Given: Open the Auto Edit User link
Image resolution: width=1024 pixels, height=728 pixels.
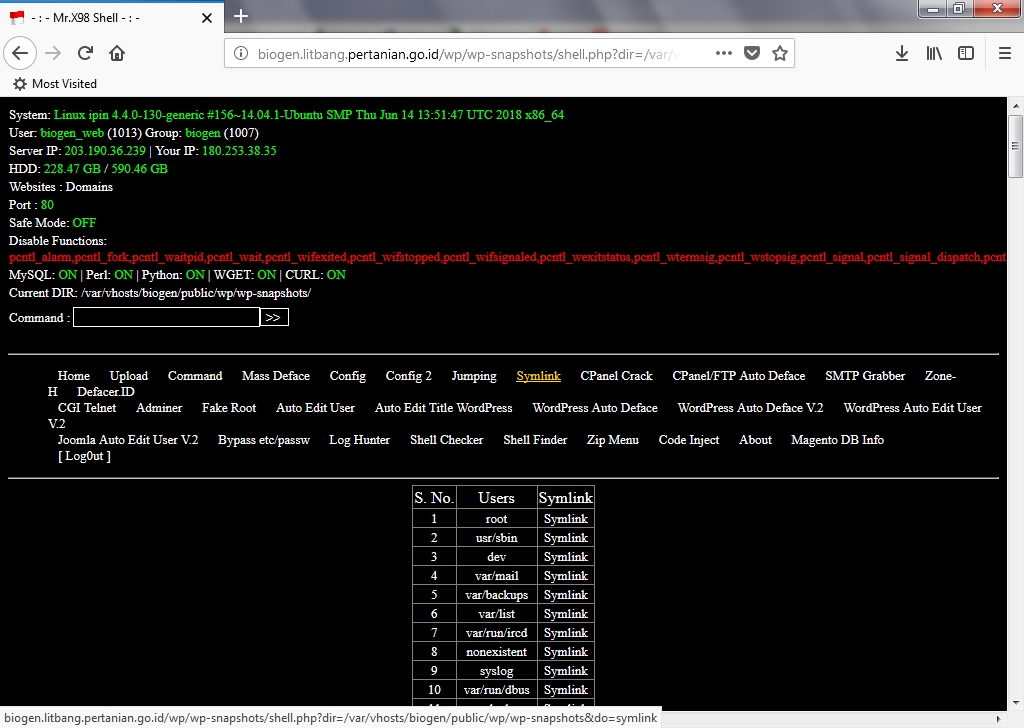Looking at the screenshot, I should pyautogui.click(x=315, y=408).
